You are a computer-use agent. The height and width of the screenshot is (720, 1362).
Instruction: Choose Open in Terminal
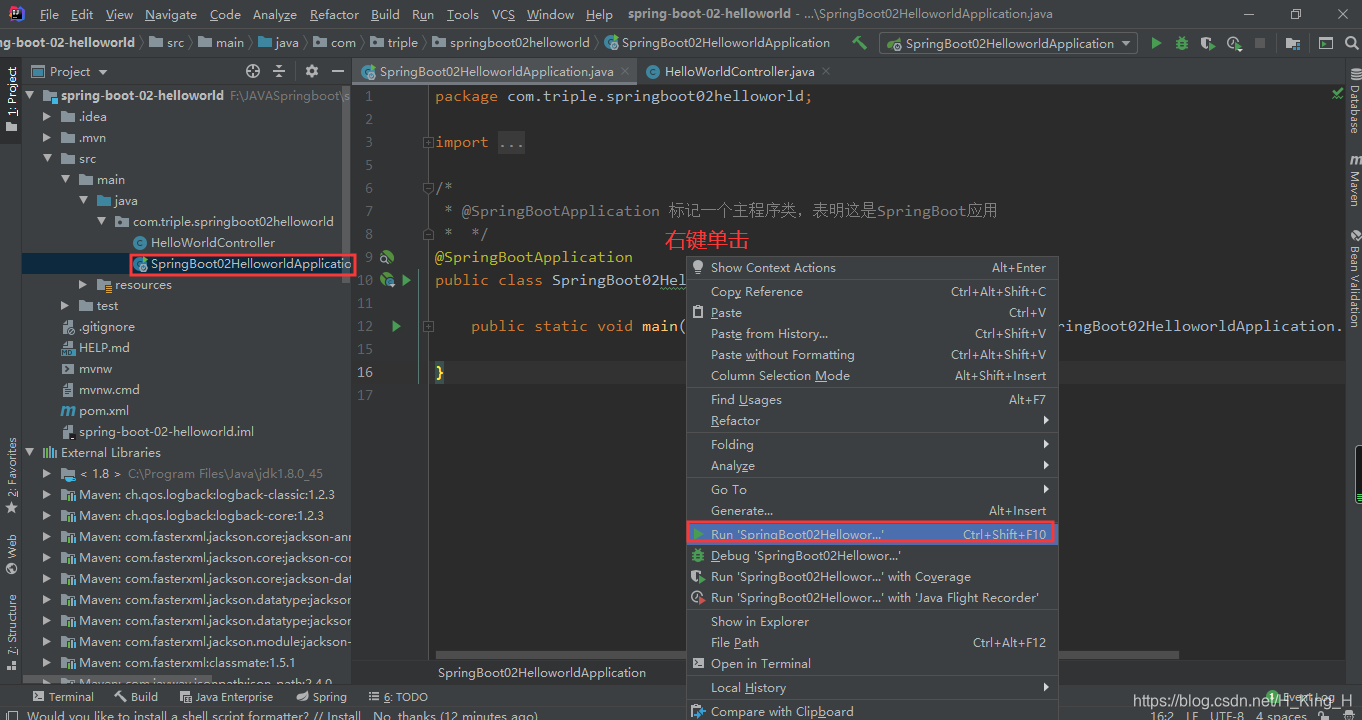coord(871,663)
